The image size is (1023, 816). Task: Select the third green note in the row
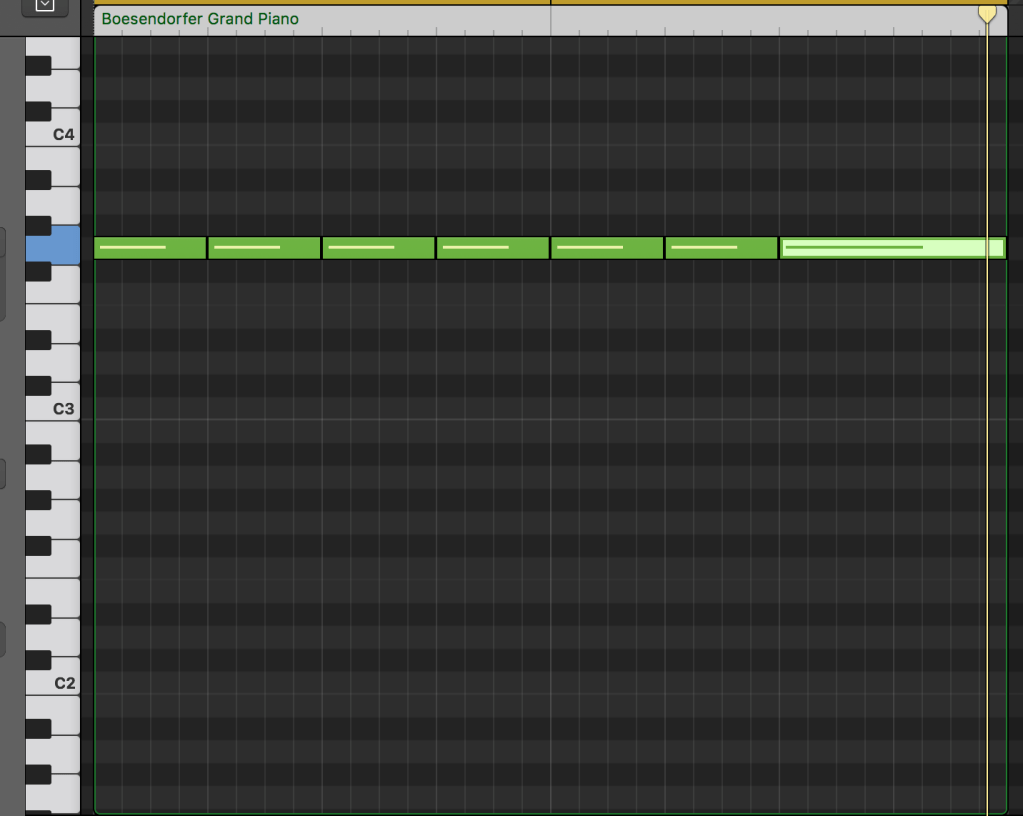click(x=378, y=248)
